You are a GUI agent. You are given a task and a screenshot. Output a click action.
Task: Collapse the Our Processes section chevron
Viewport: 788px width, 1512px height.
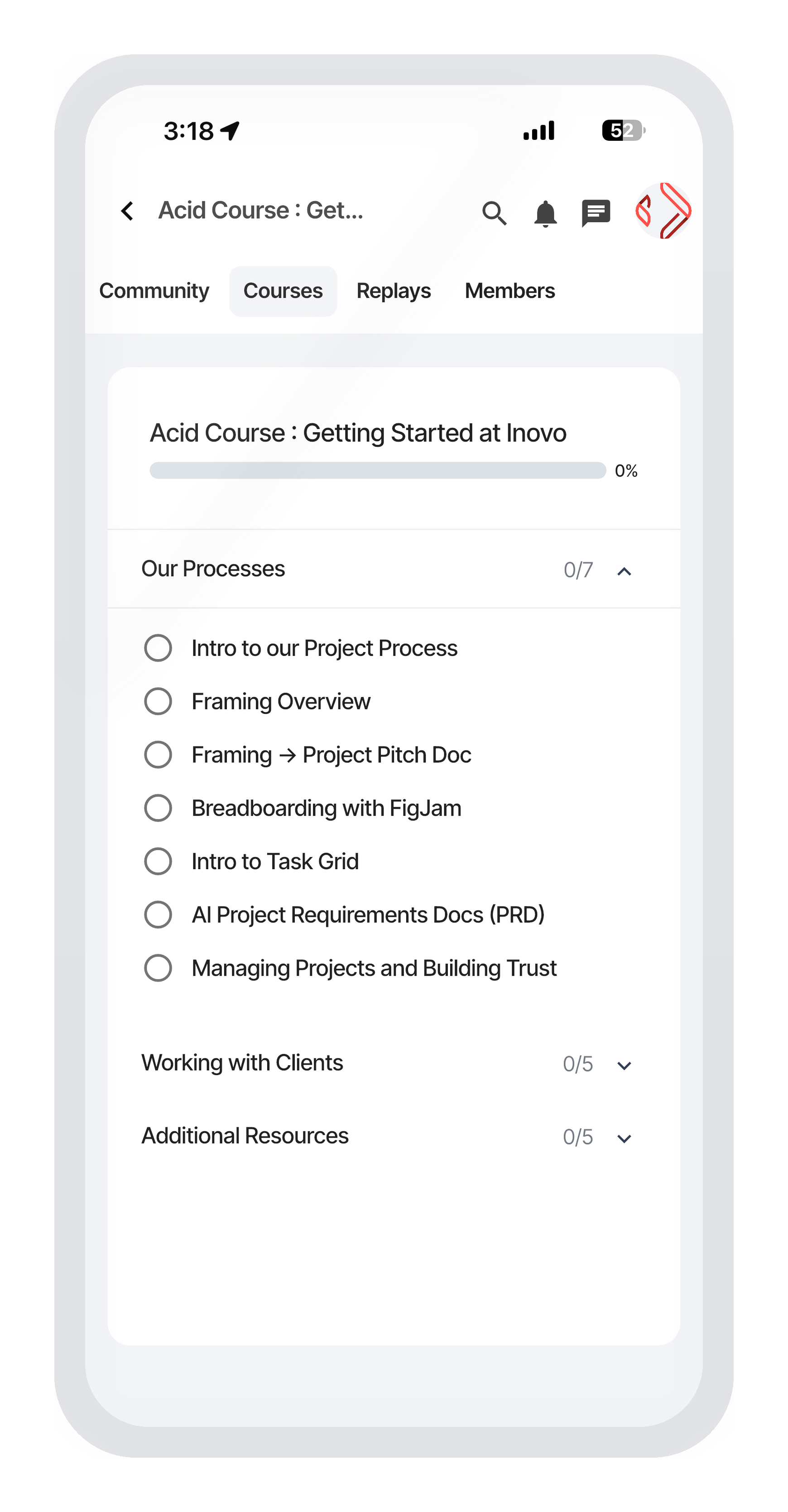click(624, 571)
